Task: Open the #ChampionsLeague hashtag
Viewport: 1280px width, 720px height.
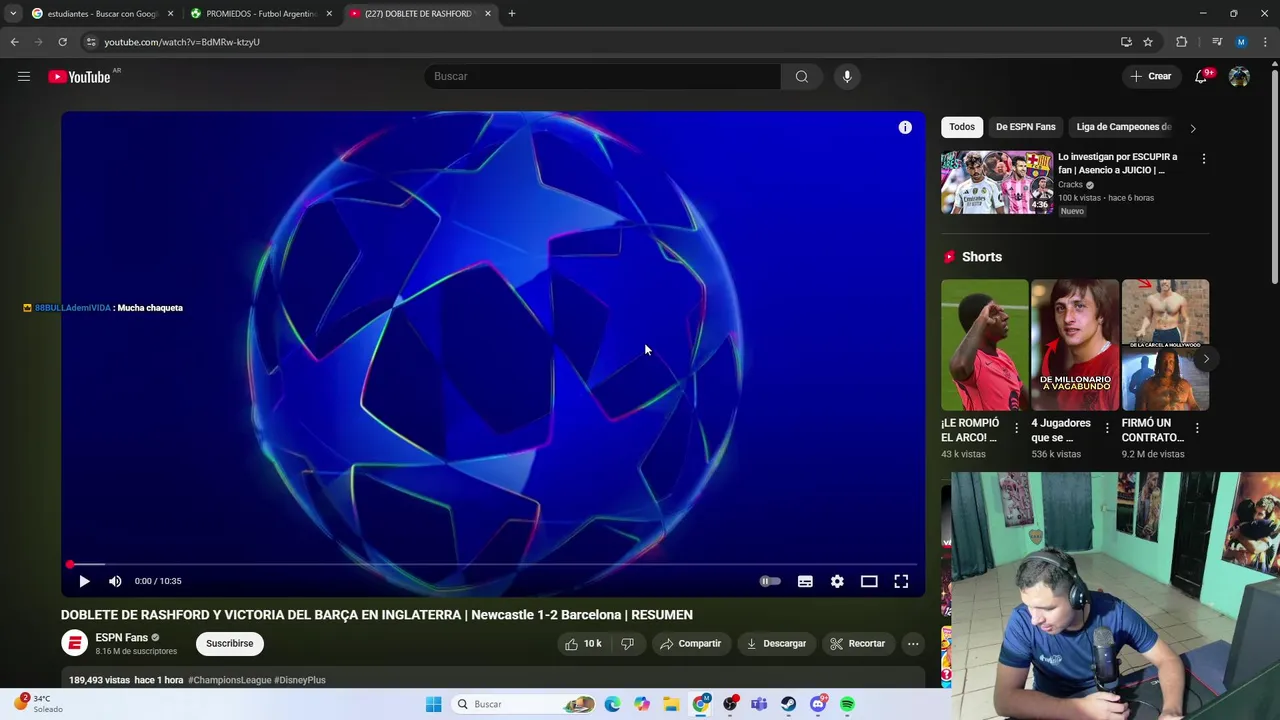Action: point(229,680)
